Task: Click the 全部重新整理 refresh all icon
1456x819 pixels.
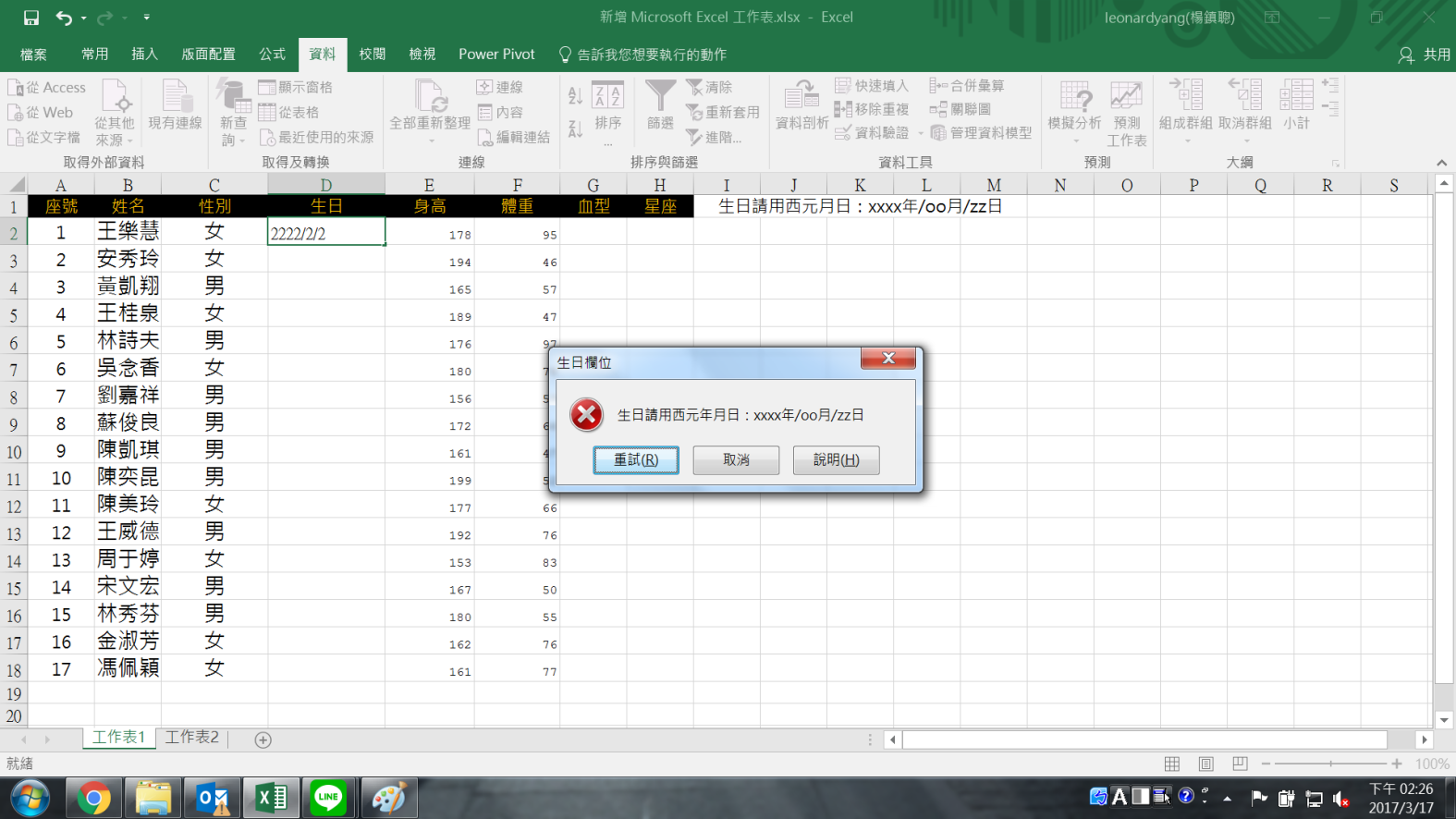Action: point(430,96)
